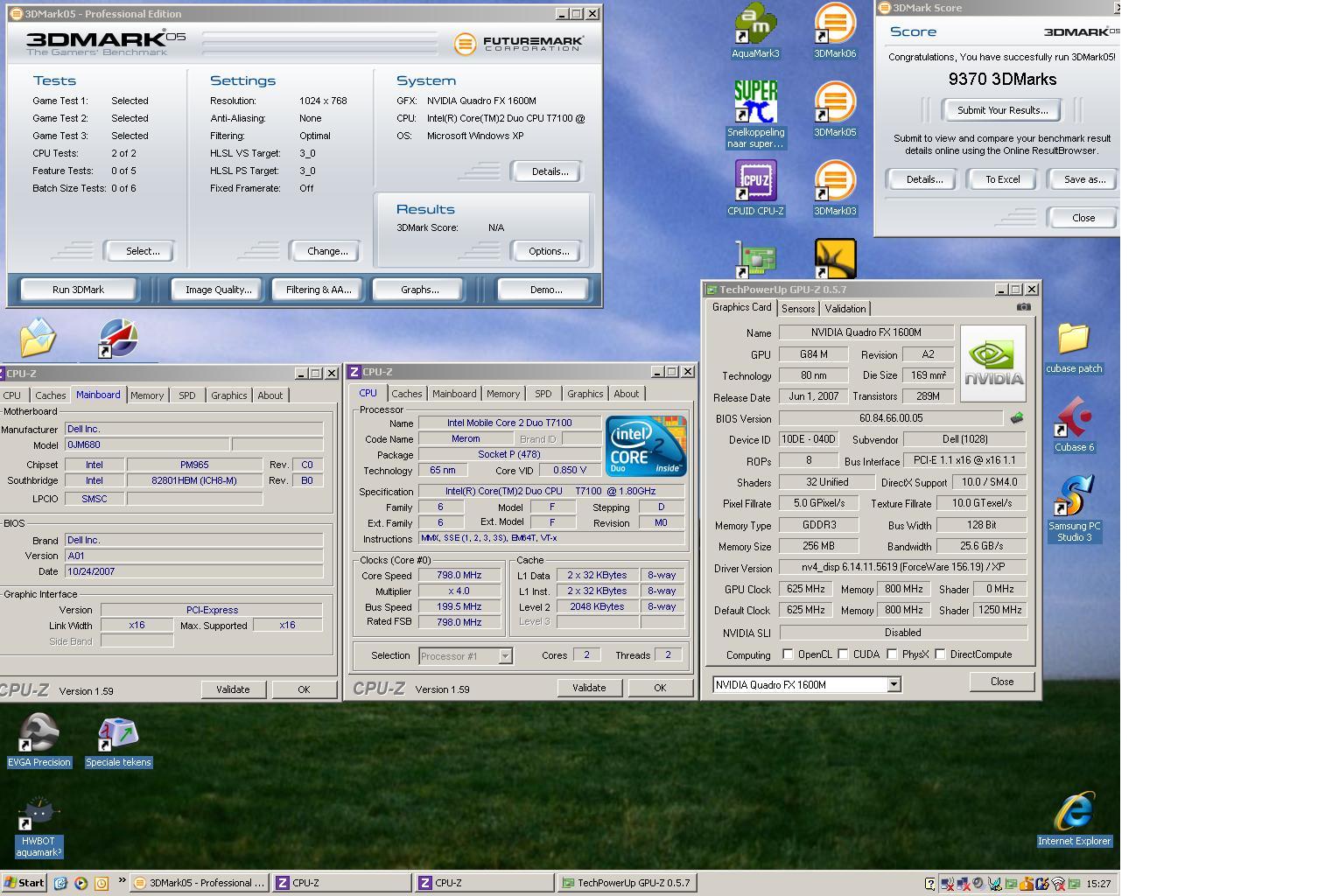This screenshot has height=896, width=1339.
Task: Open the AquaMark3 desktop shortcut
Action: 755,31
